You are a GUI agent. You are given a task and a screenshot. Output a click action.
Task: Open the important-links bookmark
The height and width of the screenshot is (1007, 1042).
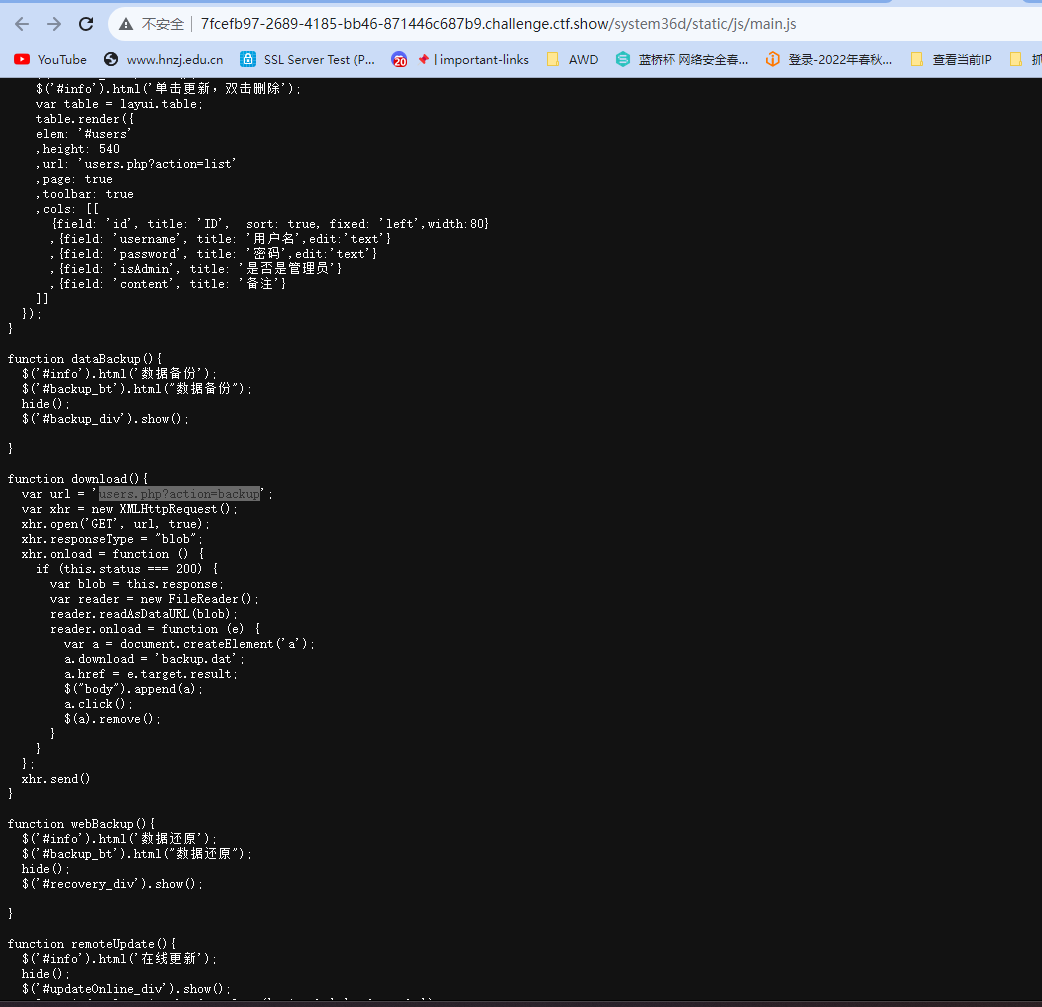[473, 60]
